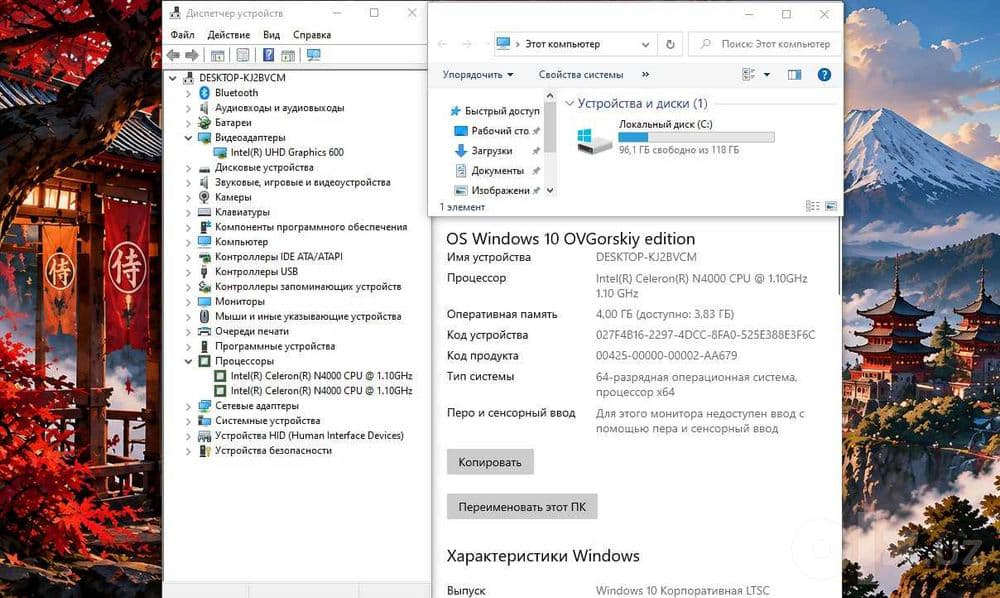The width and height of the screenshot is (1000, 598).
Task: Click the Forward arrow in Device Manager toolbar
Action: click(x=192, y=55)
